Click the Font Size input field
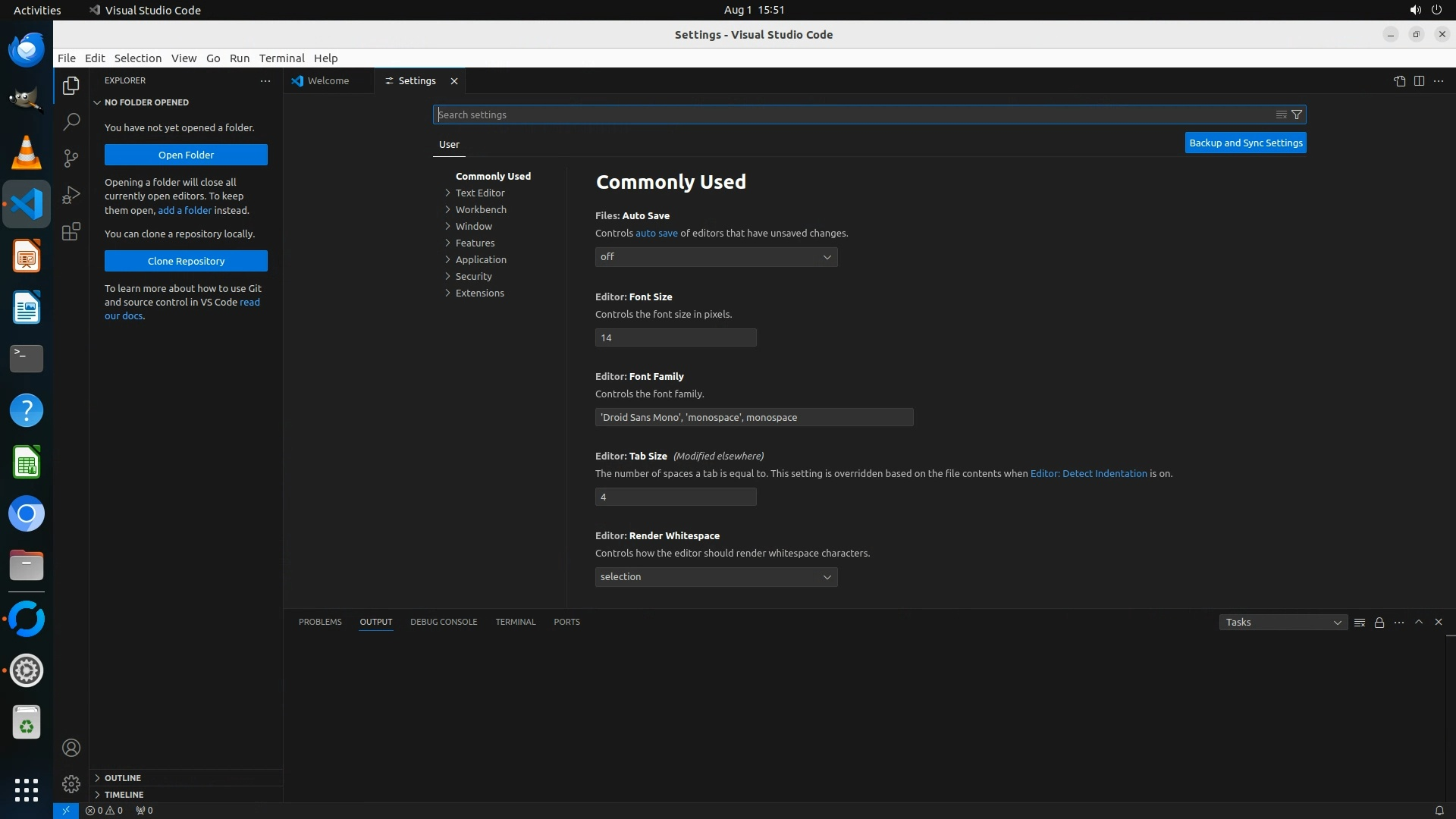Screen dimensions: 1456x819 [x=675, y=337]
